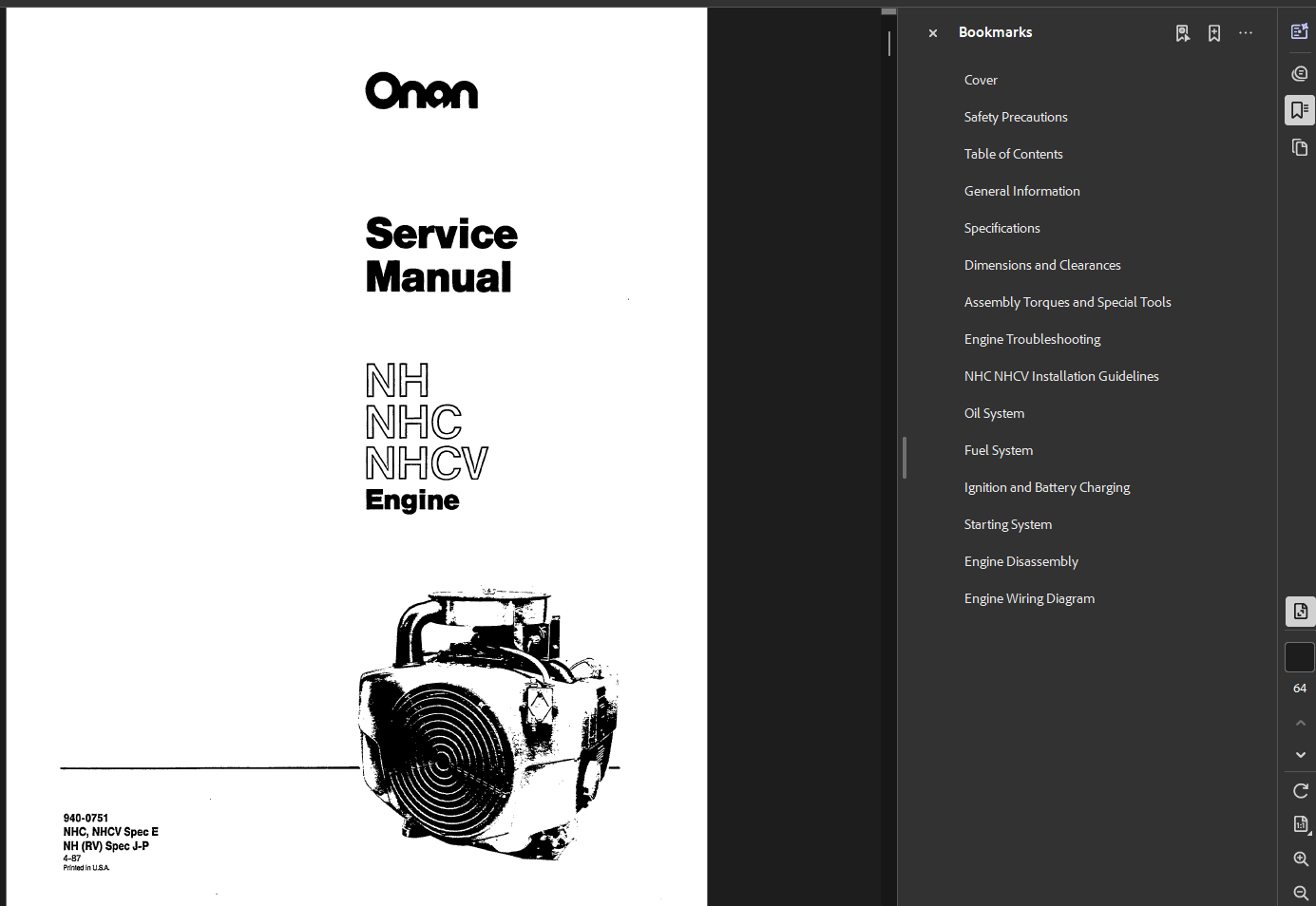Image resolution: width=1316 pixels, height=906 pixels.
Task: Zoom in on the document
Action: point(1301,859)
